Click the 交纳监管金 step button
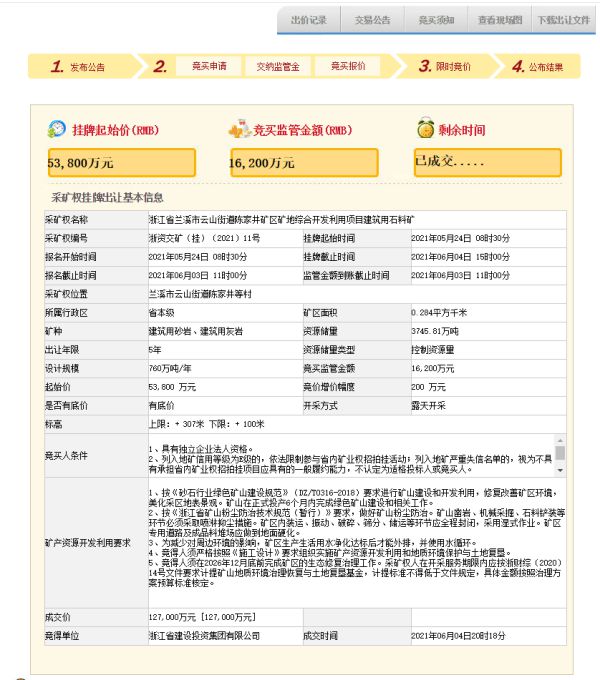 point(278,67)
